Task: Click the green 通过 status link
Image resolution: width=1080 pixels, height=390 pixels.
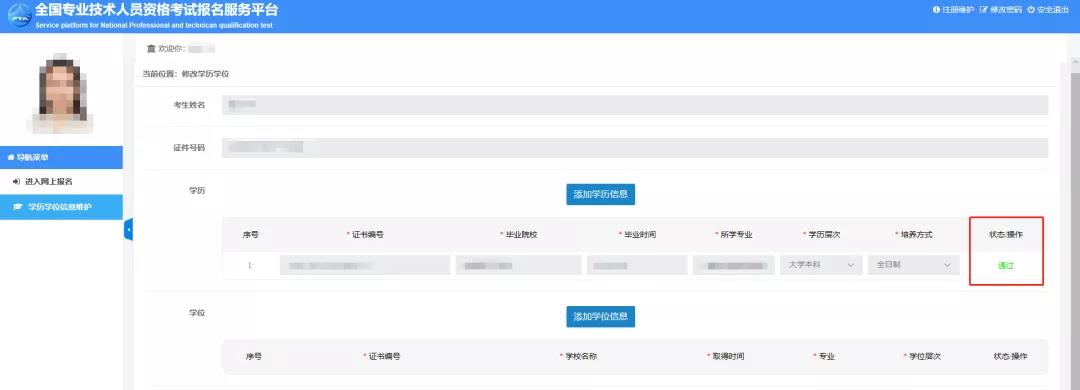Action: click(x=1006, y=266)
